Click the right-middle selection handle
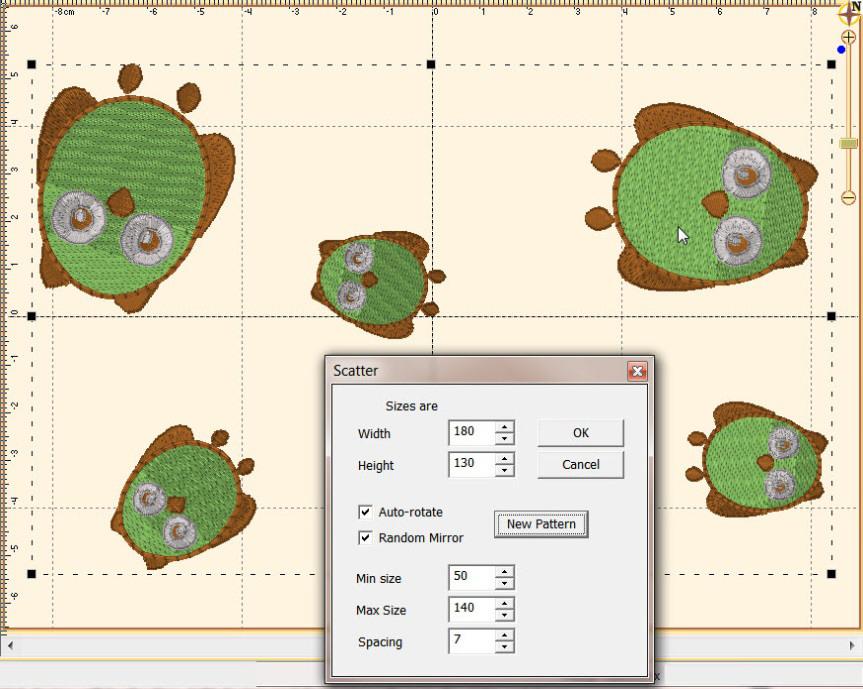 (x=831, y=316)
